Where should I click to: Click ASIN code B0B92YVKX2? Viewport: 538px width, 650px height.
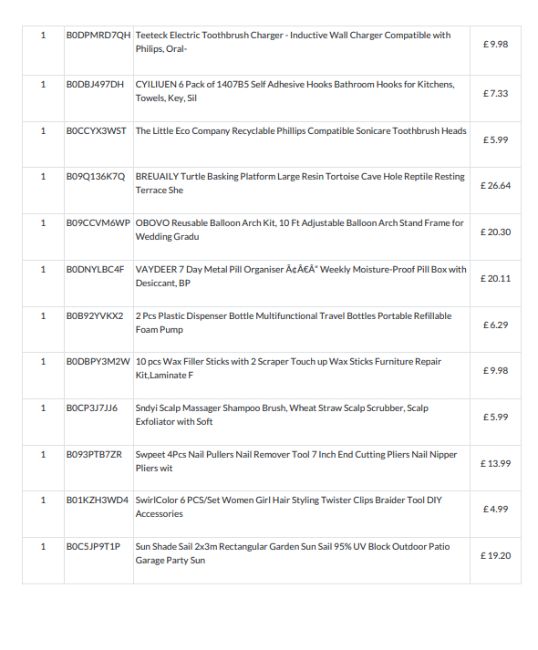point(95,316)
